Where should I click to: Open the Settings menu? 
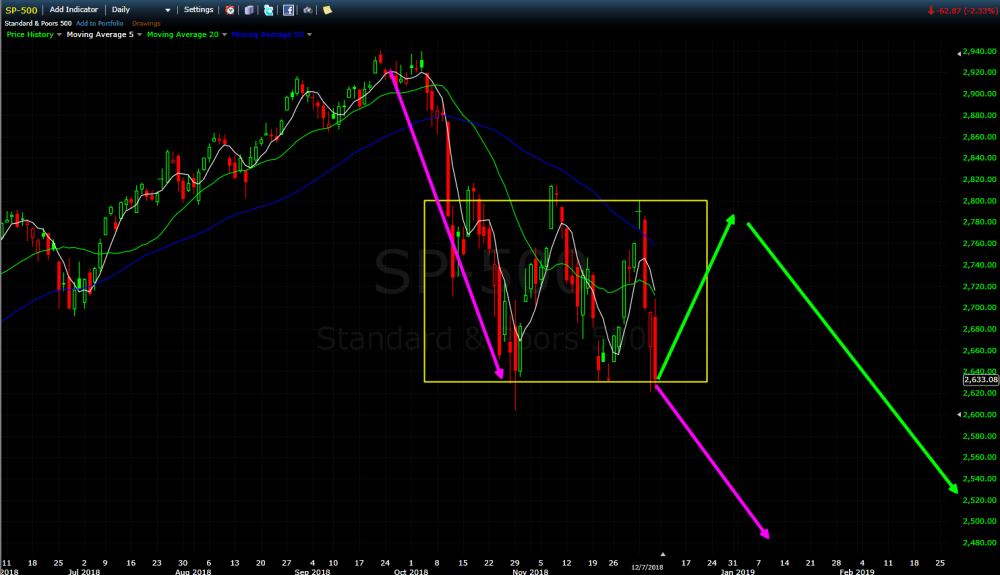(198, 9)
